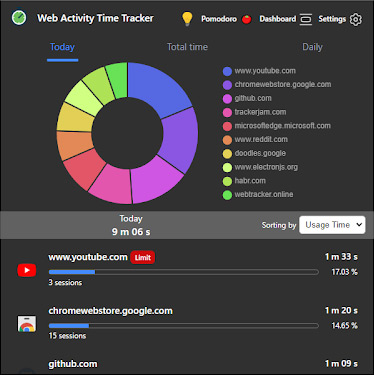Open the Dashboard window icon

[x=306, y=19]
